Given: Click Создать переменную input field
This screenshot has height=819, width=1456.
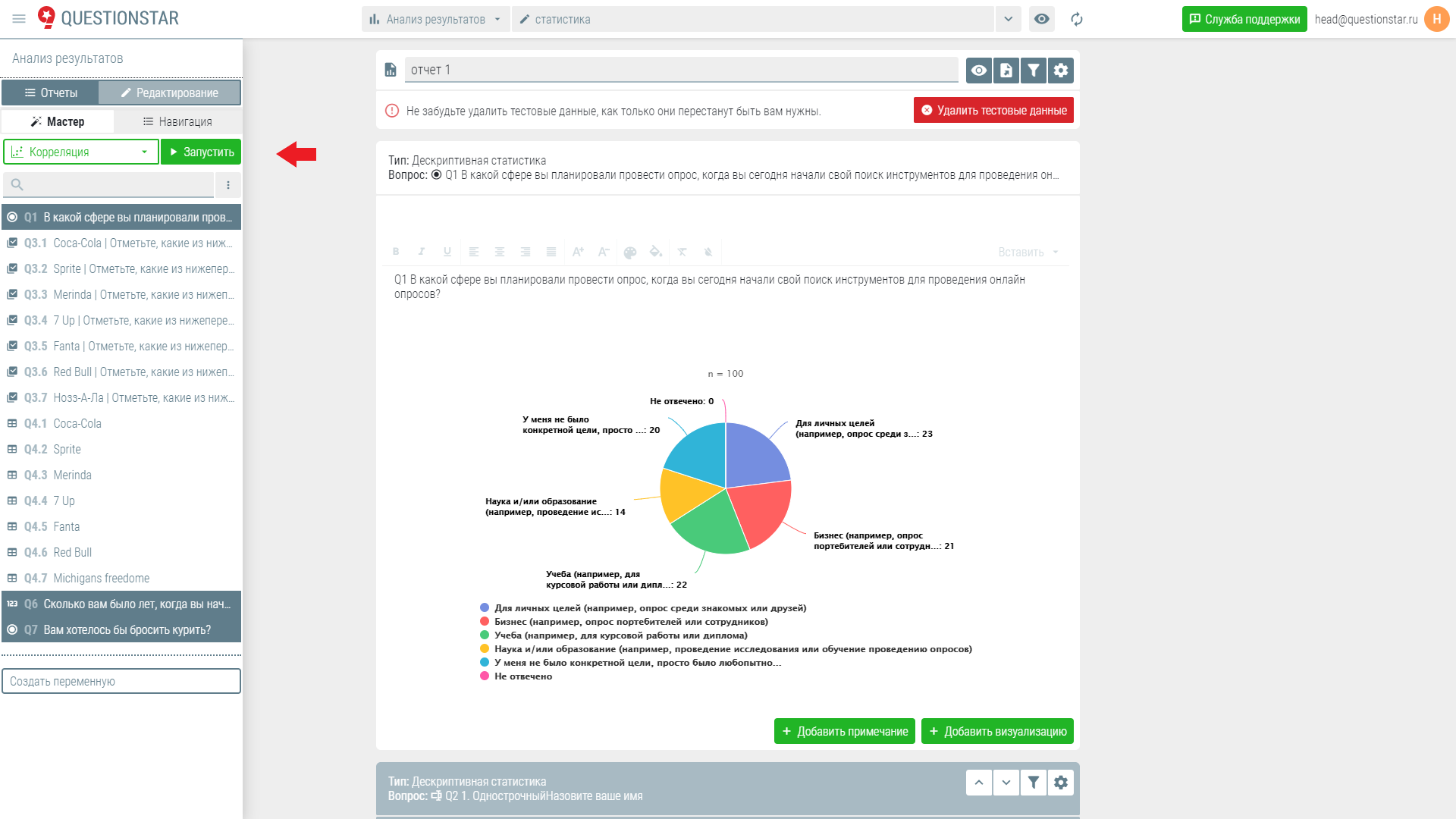Looking at the screenshot, I should [121, 681].
